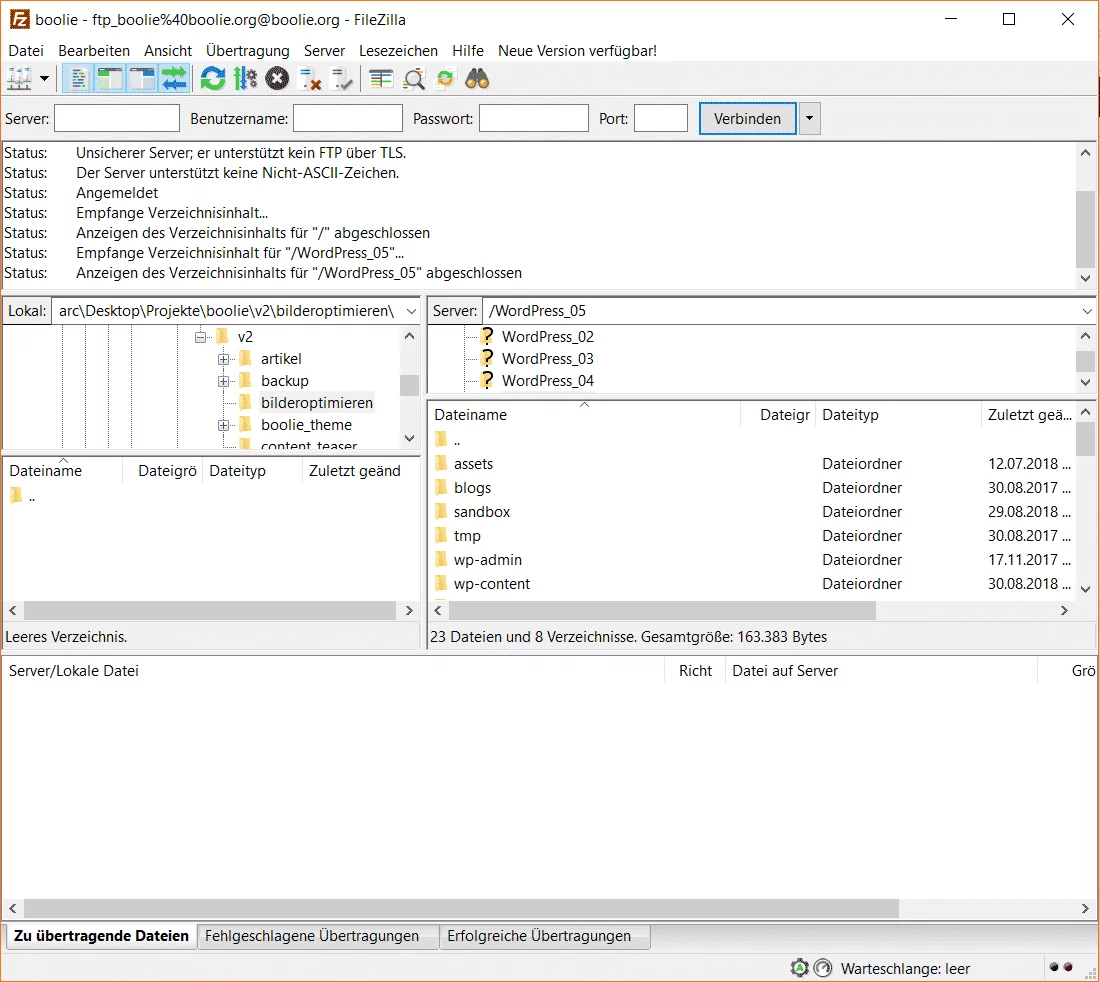
Task: Search remote files with binoculars icon
Action: pos(478,79)
